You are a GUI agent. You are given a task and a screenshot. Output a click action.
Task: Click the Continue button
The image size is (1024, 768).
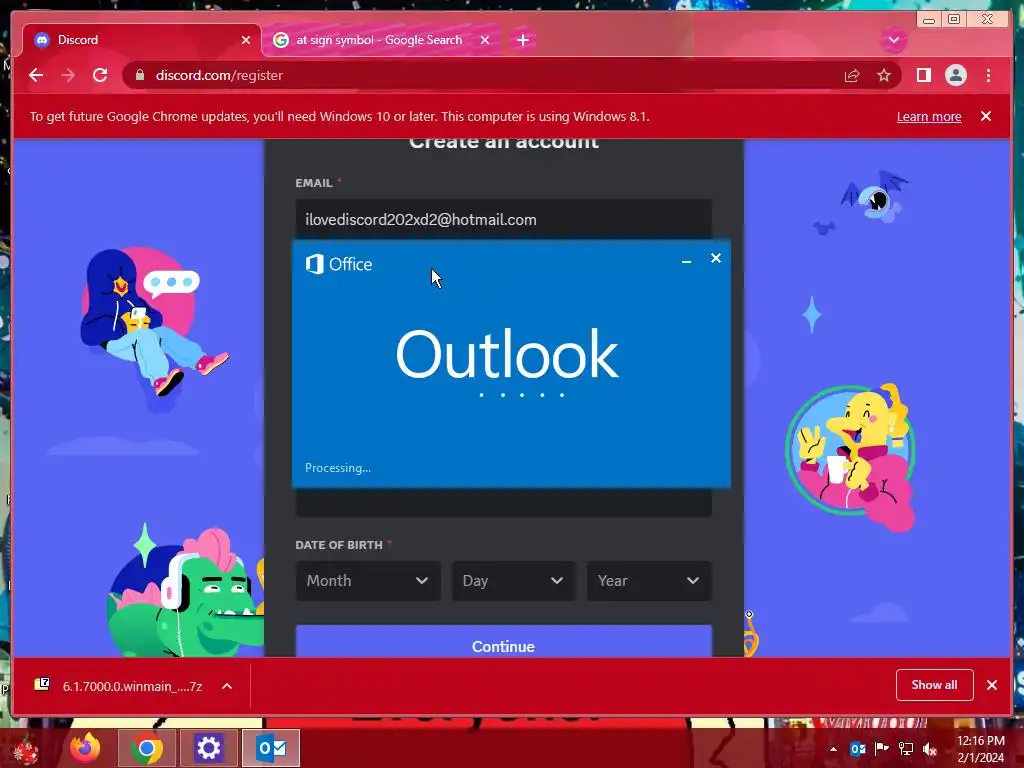pyautogui.click(x=504, y=643)
